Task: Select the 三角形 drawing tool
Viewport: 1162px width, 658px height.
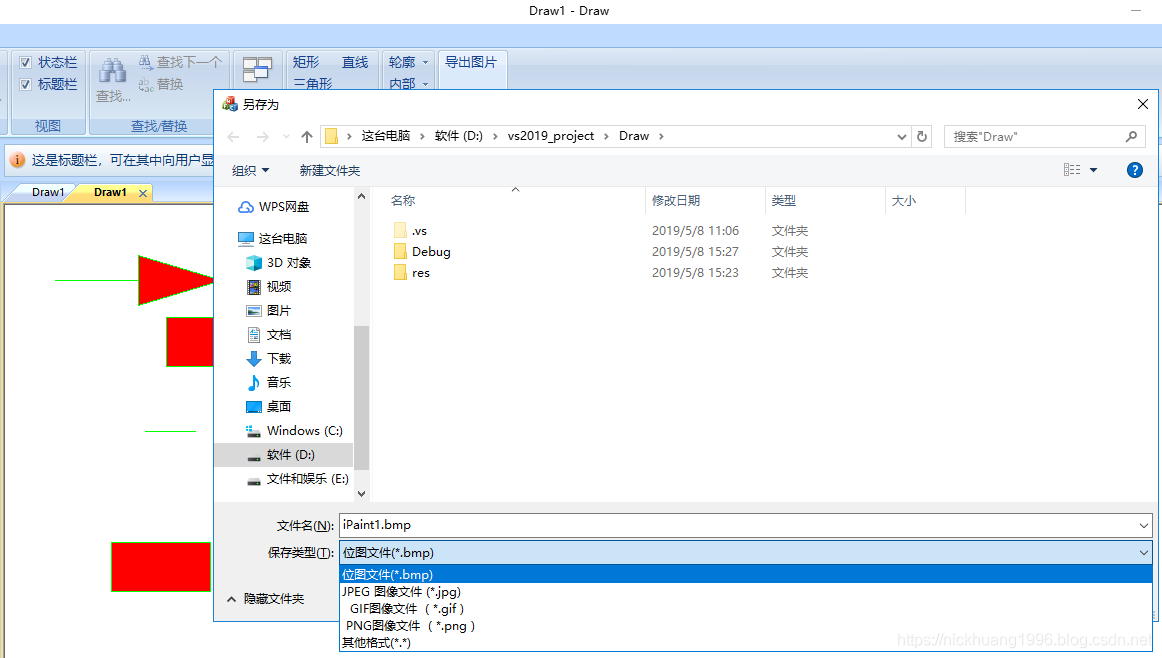Action: pyautogui.click(x=313, y=84)
